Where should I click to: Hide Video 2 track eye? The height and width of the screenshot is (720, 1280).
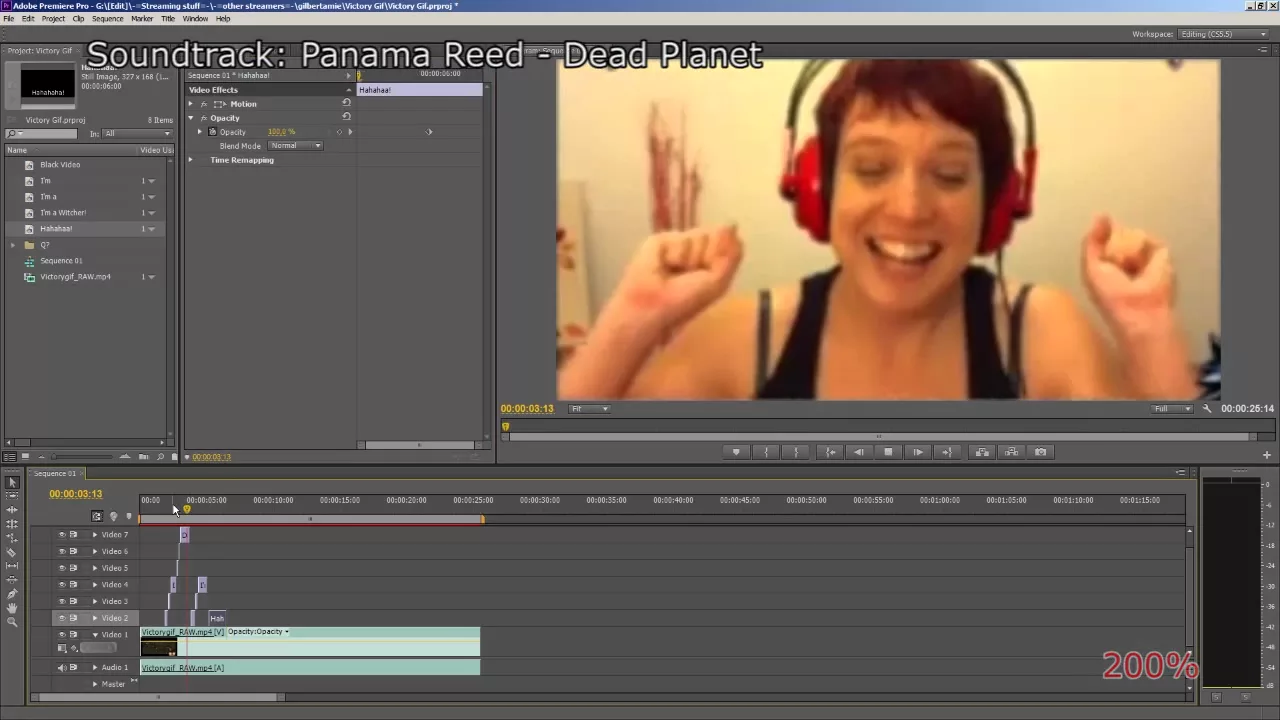pyautogui.click(x=62, y=618)
